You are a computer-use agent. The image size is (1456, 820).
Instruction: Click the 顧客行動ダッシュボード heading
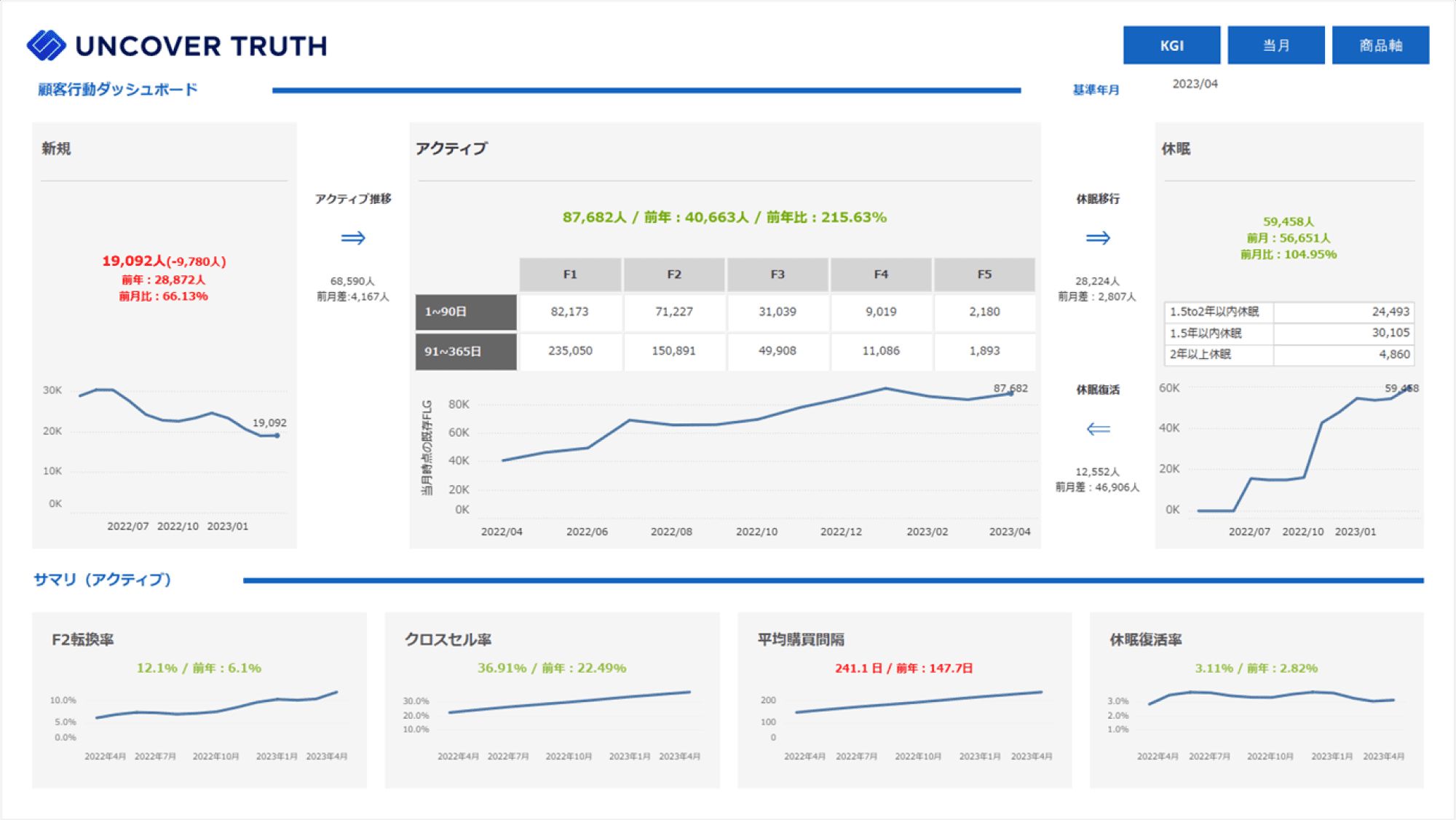point(117,90)
